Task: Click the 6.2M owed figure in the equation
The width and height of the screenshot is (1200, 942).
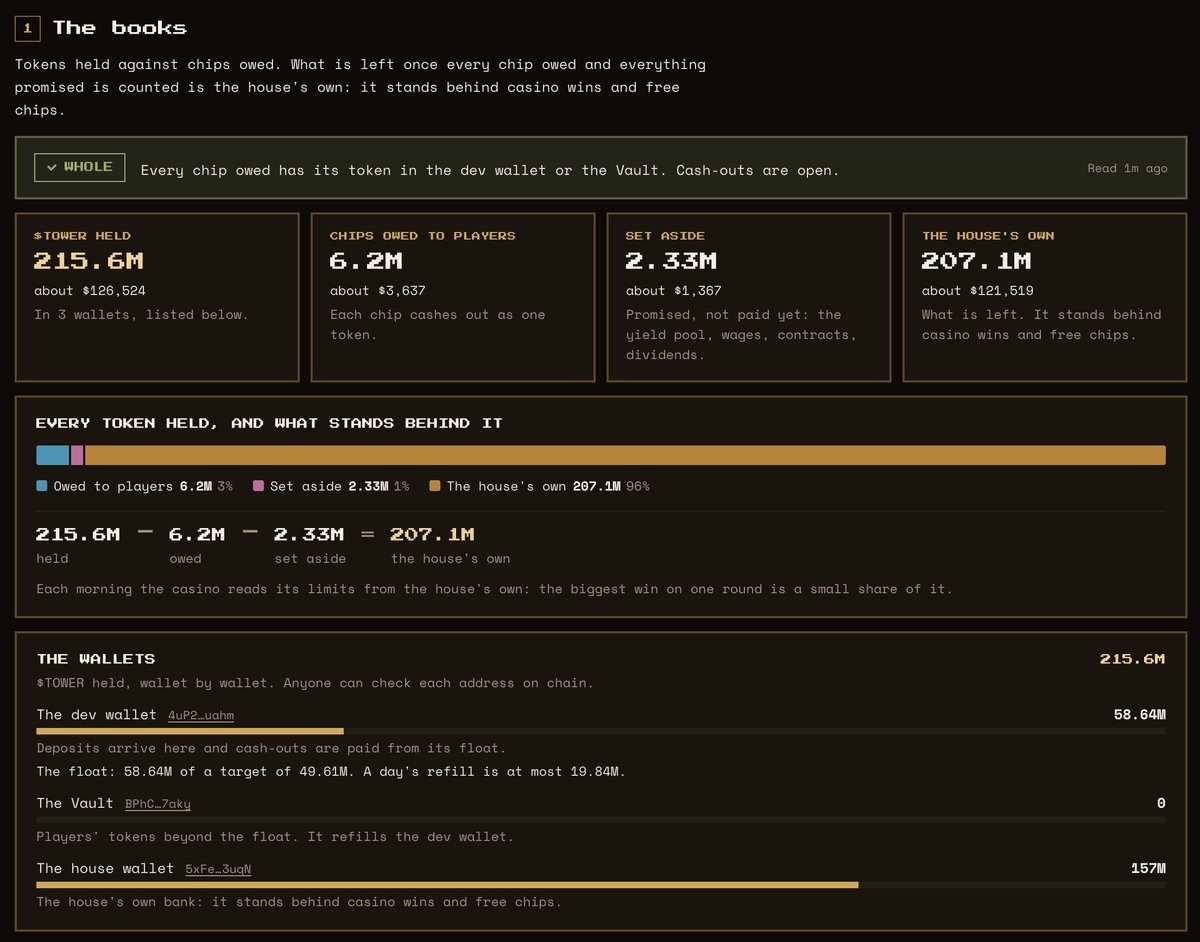Action: pos(197,534)
